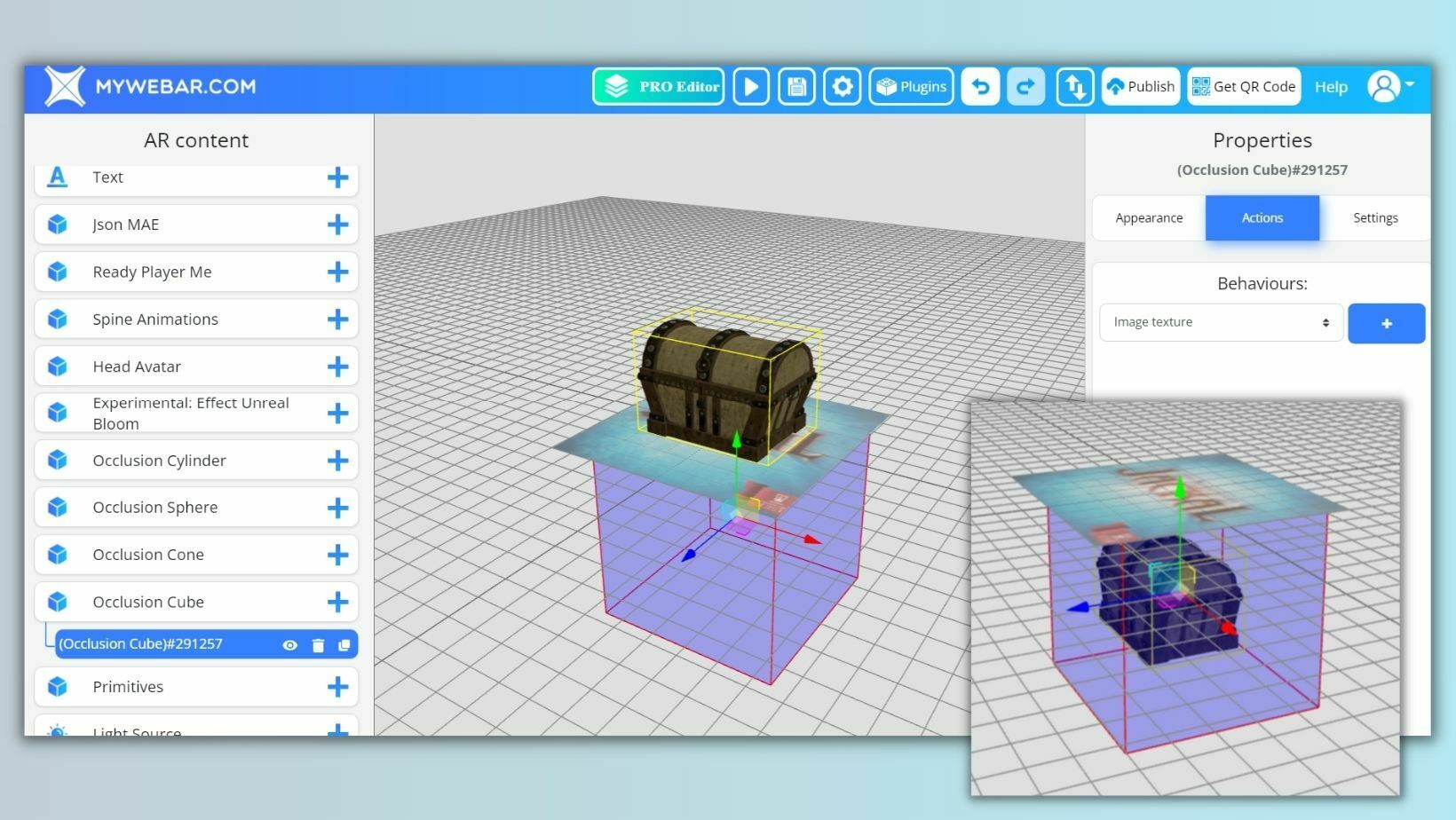Open the account menu dropdown

click(x=1389, y=86)
